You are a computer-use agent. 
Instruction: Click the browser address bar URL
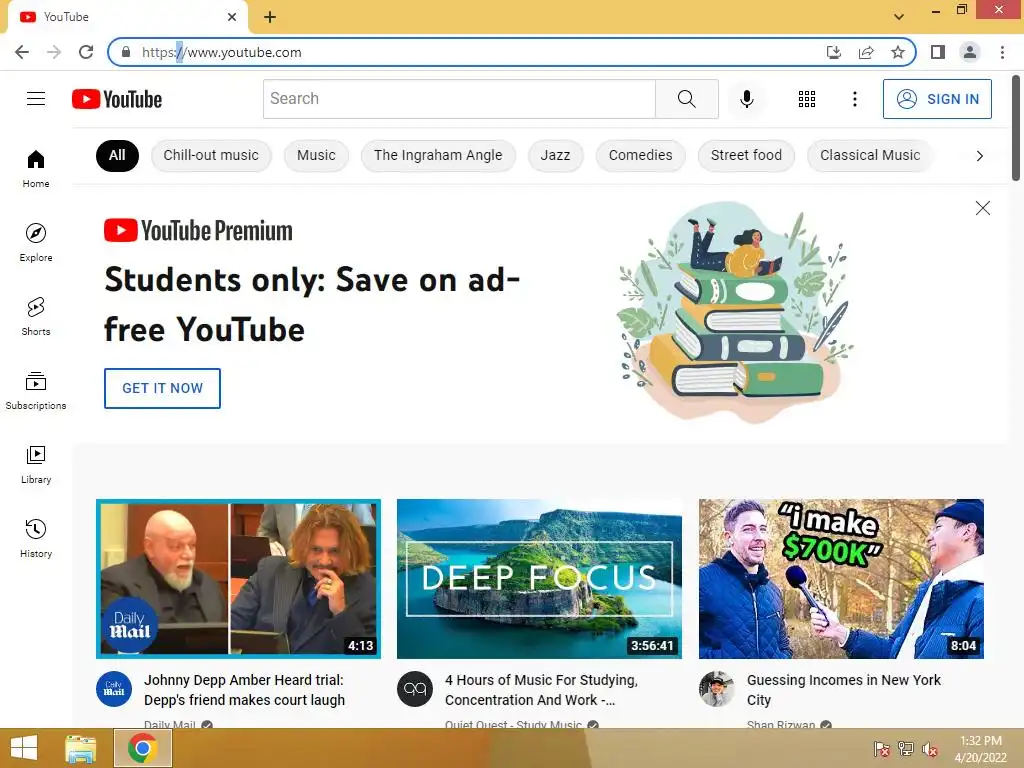pos(221,52)
